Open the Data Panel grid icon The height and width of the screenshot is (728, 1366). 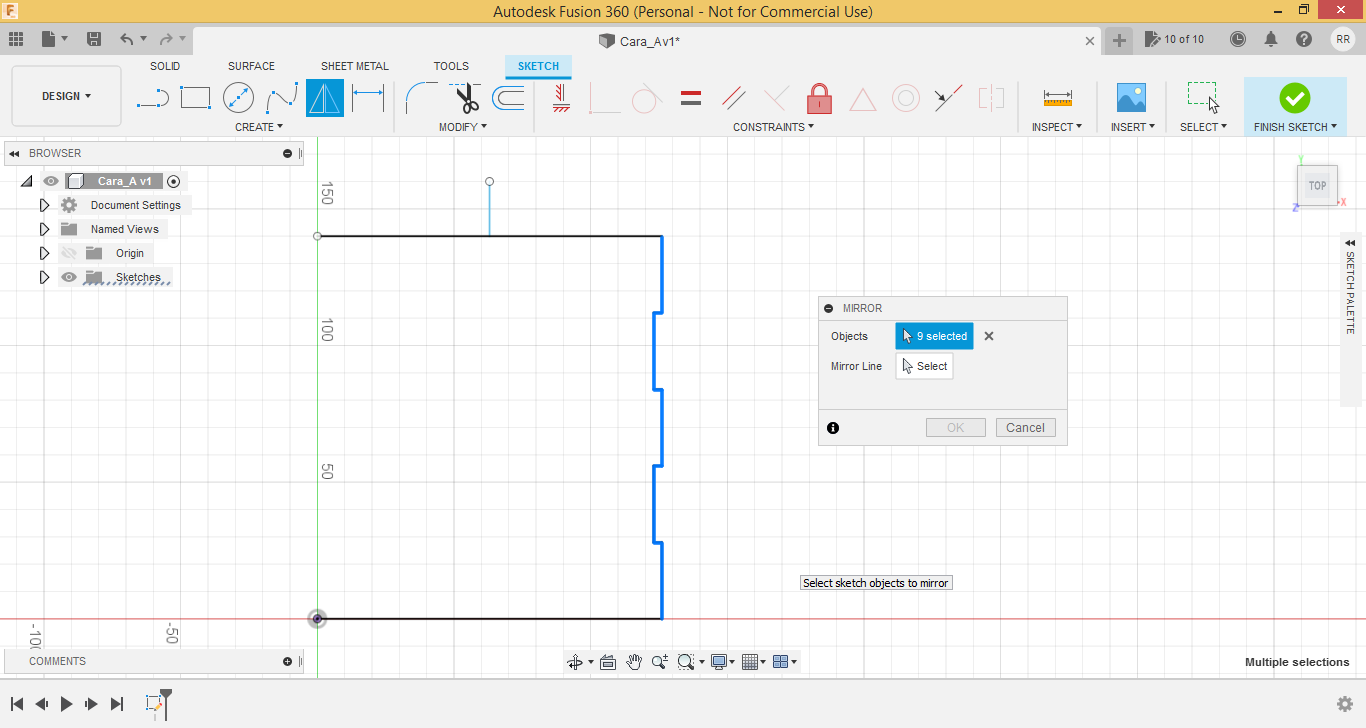tap(16, 39)
